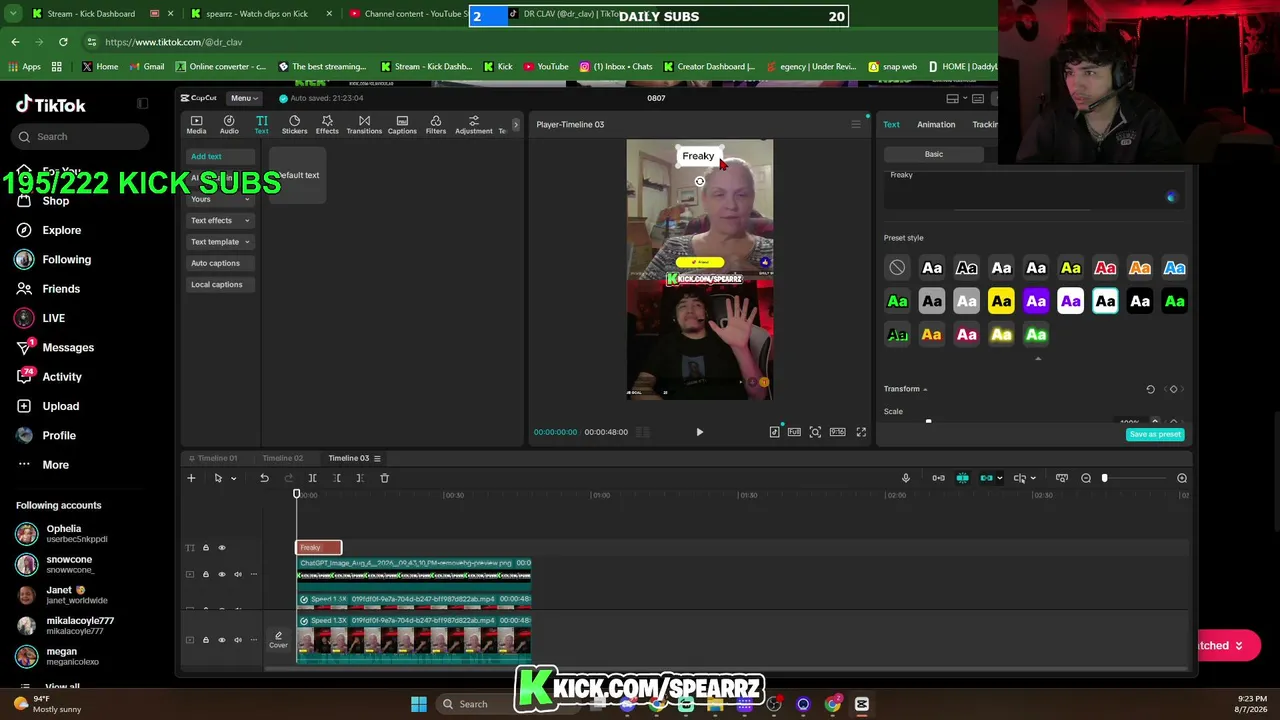Collapse the Transform section
This screenshot has height=720, width=1280.
(x=925, y=389)
